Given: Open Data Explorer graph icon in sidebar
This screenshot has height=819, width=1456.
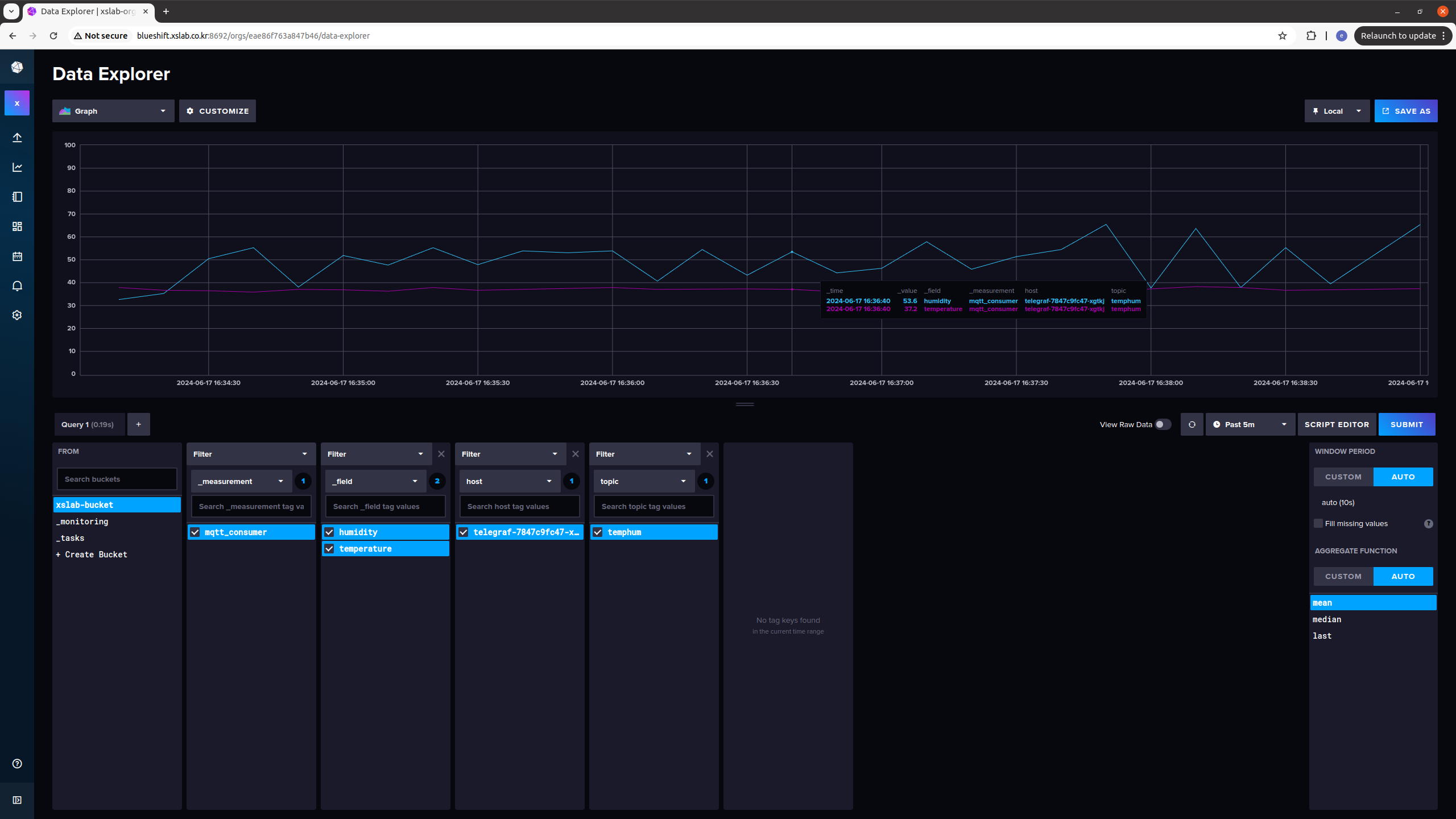Looking at the screenshot, I should pyautogui.click(x=17, y=167).
